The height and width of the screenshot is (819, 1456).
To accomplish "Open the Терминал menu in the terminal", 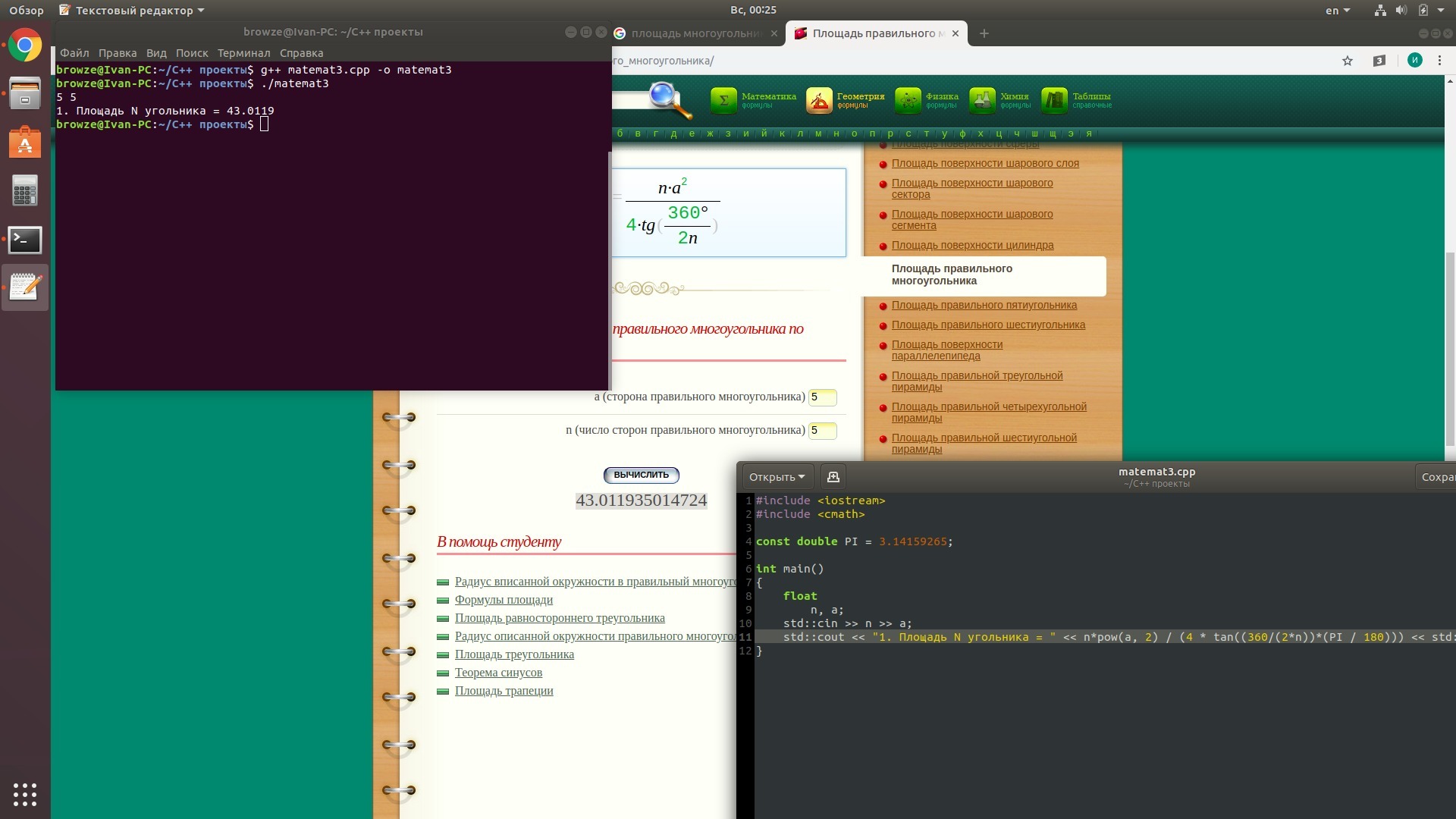I will (243, 53).
